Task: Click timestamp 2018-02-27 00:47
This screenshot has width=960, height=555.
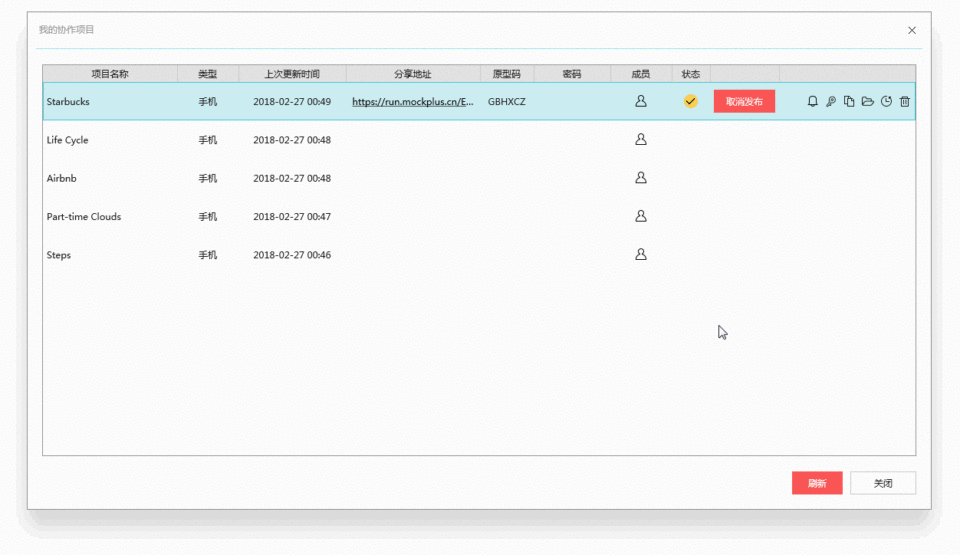Action: [x=292, y=216]
